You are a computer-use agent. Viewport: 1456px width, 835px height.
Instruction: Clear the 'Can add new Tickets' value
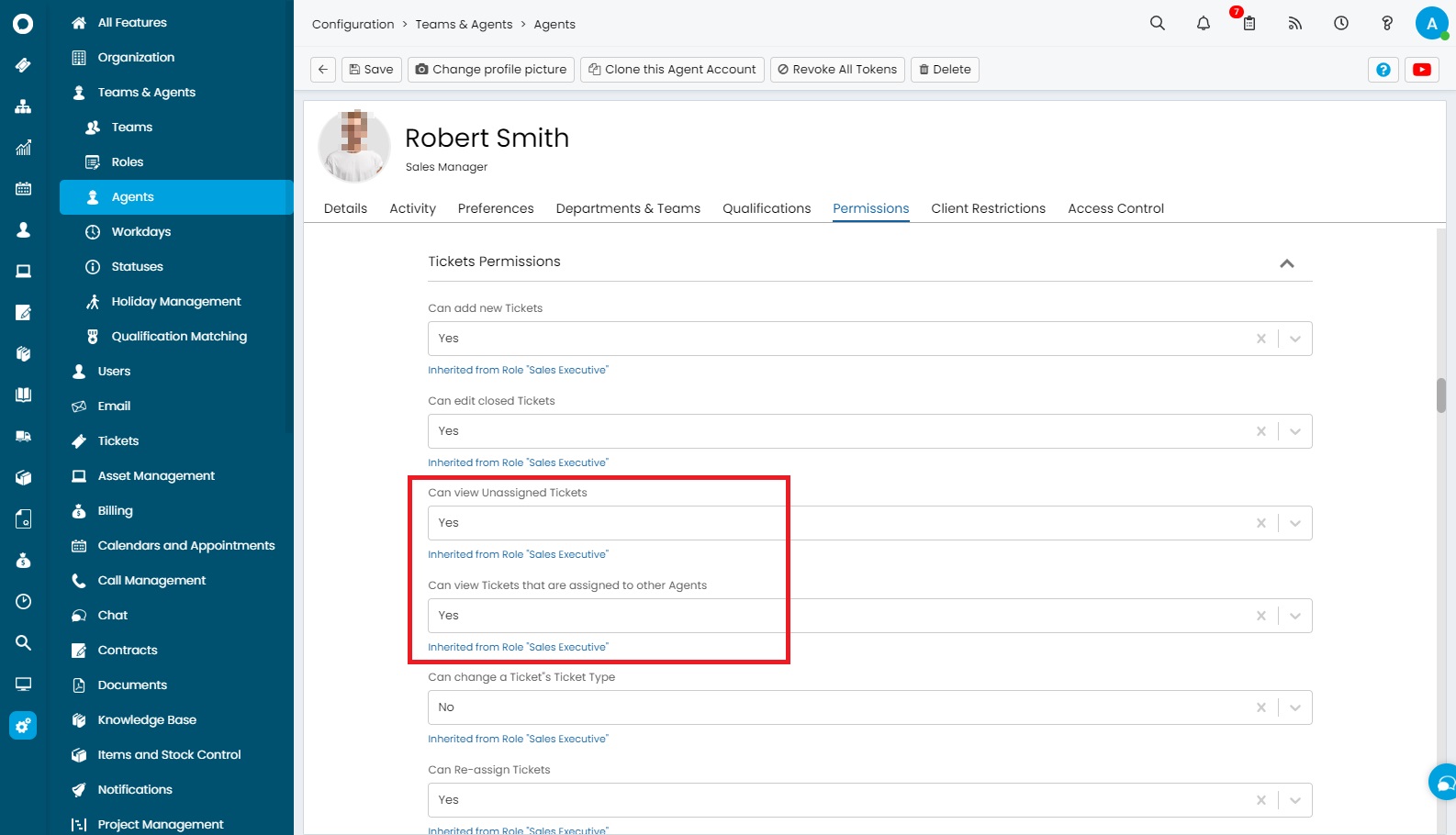pyautogui.click(x=1261, y=339)
